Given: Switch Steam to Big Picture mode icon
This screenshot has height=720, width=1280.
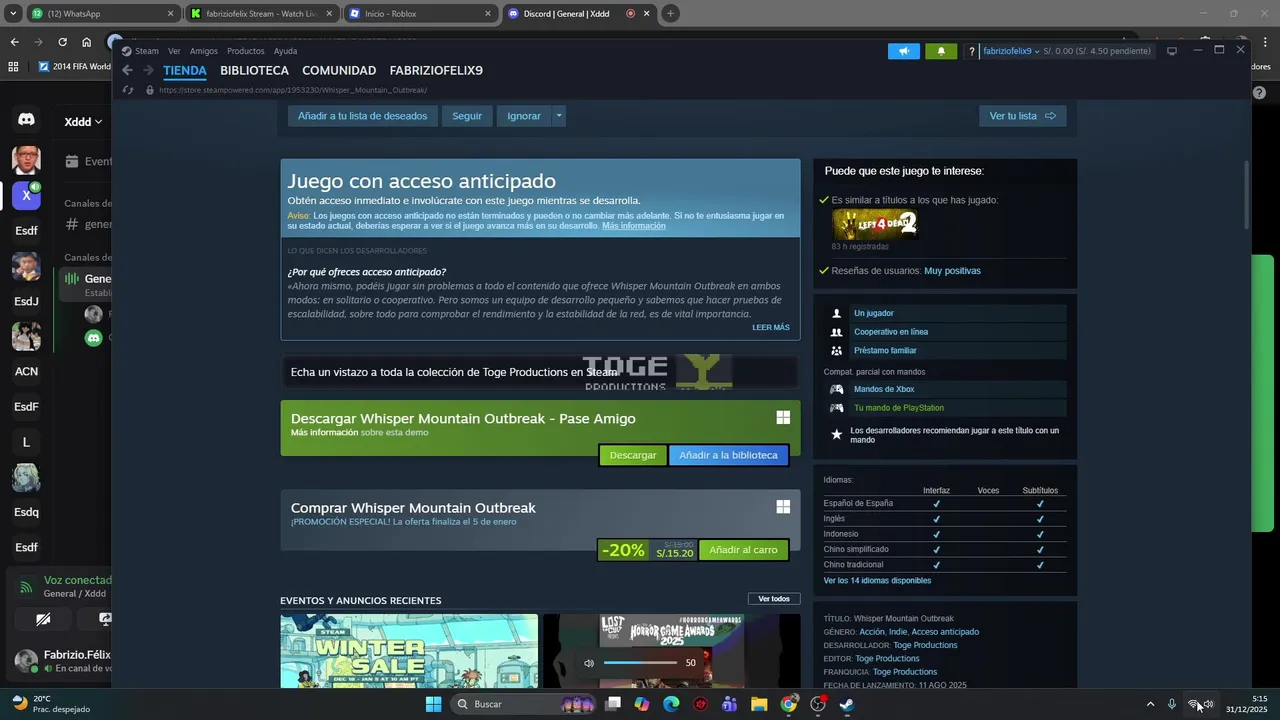Looking at the screenshot, I should click(x=1172, y=51).
